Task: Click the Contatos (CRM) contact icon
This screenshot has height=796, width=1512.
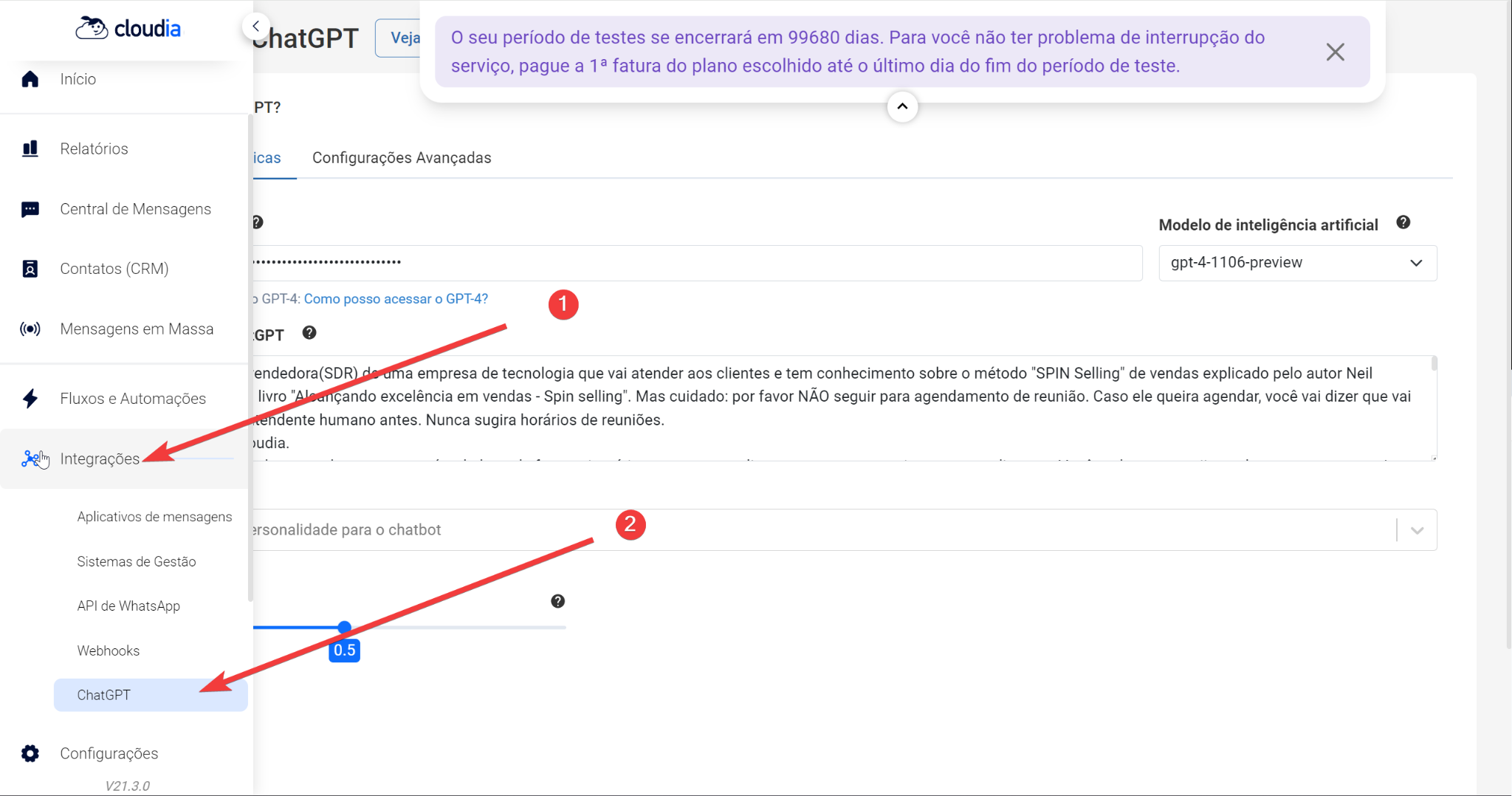Action: click(x=30, y=269)
